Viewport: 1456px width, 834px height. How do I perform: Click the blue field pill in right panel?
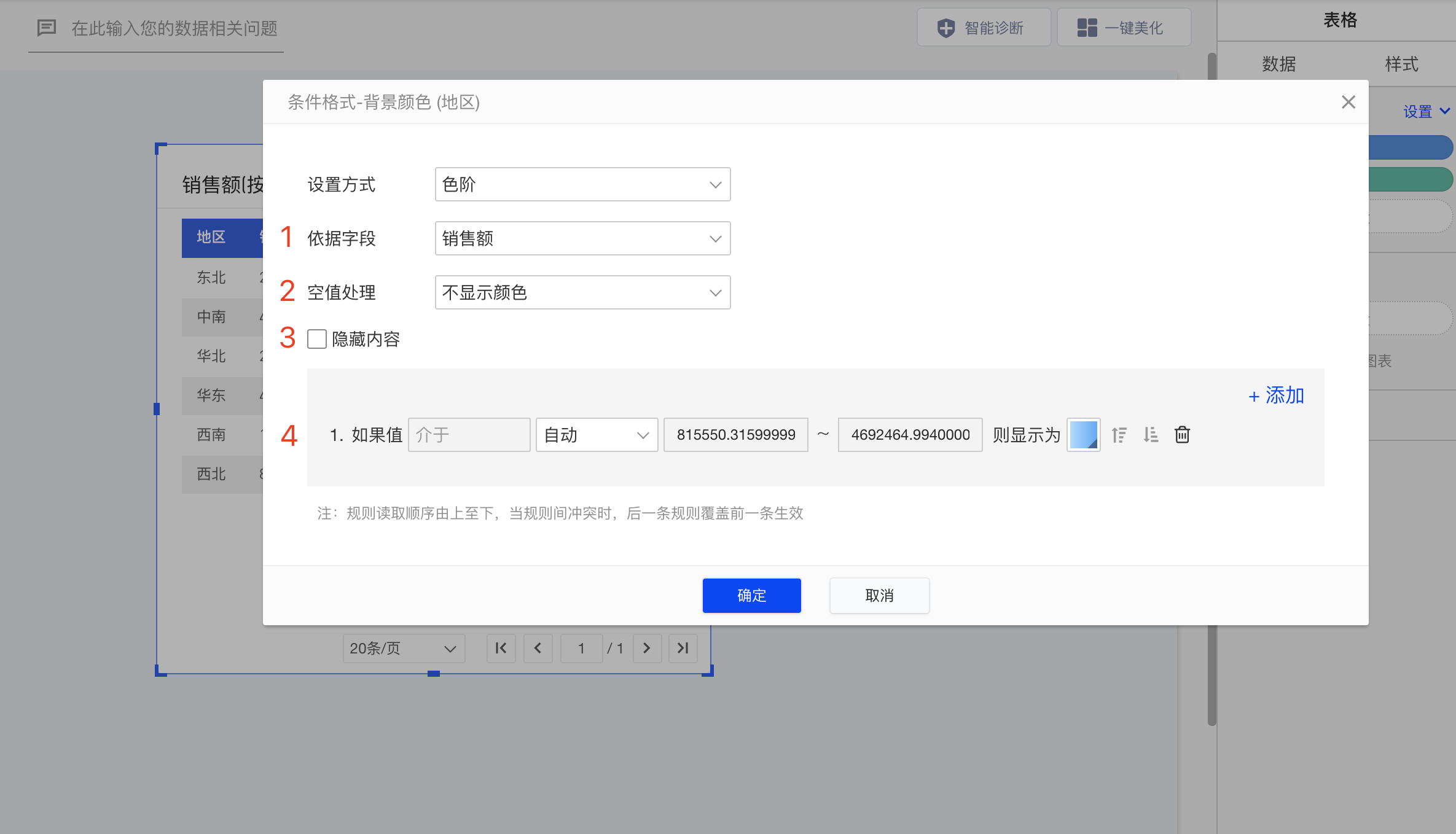coord(1411,147)
